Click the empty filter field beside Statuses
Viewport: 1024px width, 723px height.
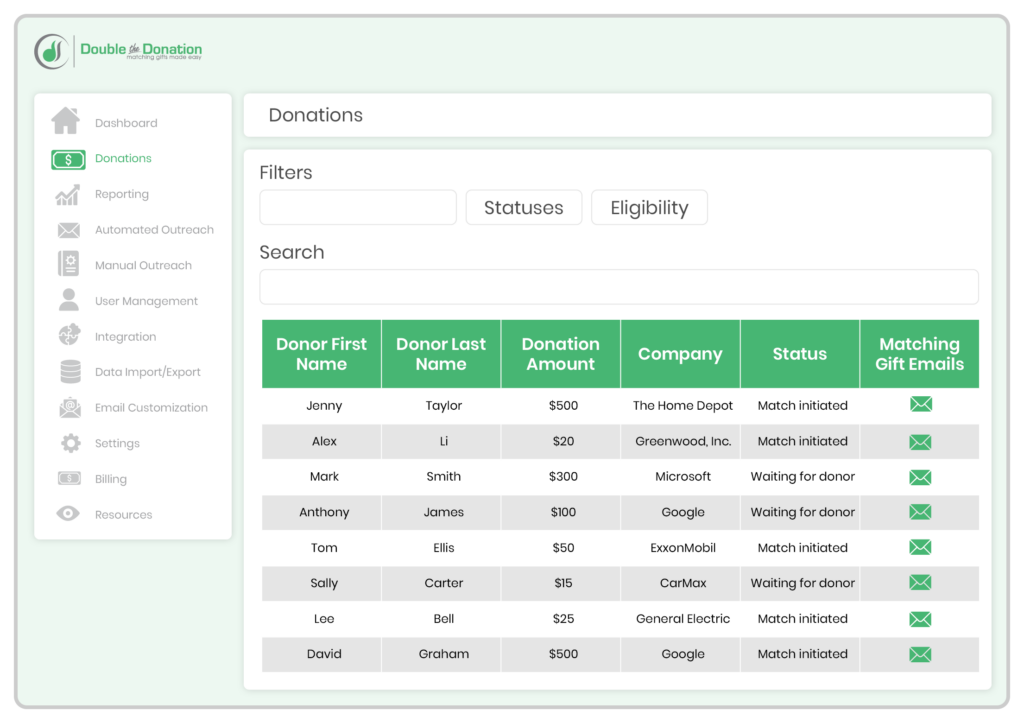click(x=358, y=208)
